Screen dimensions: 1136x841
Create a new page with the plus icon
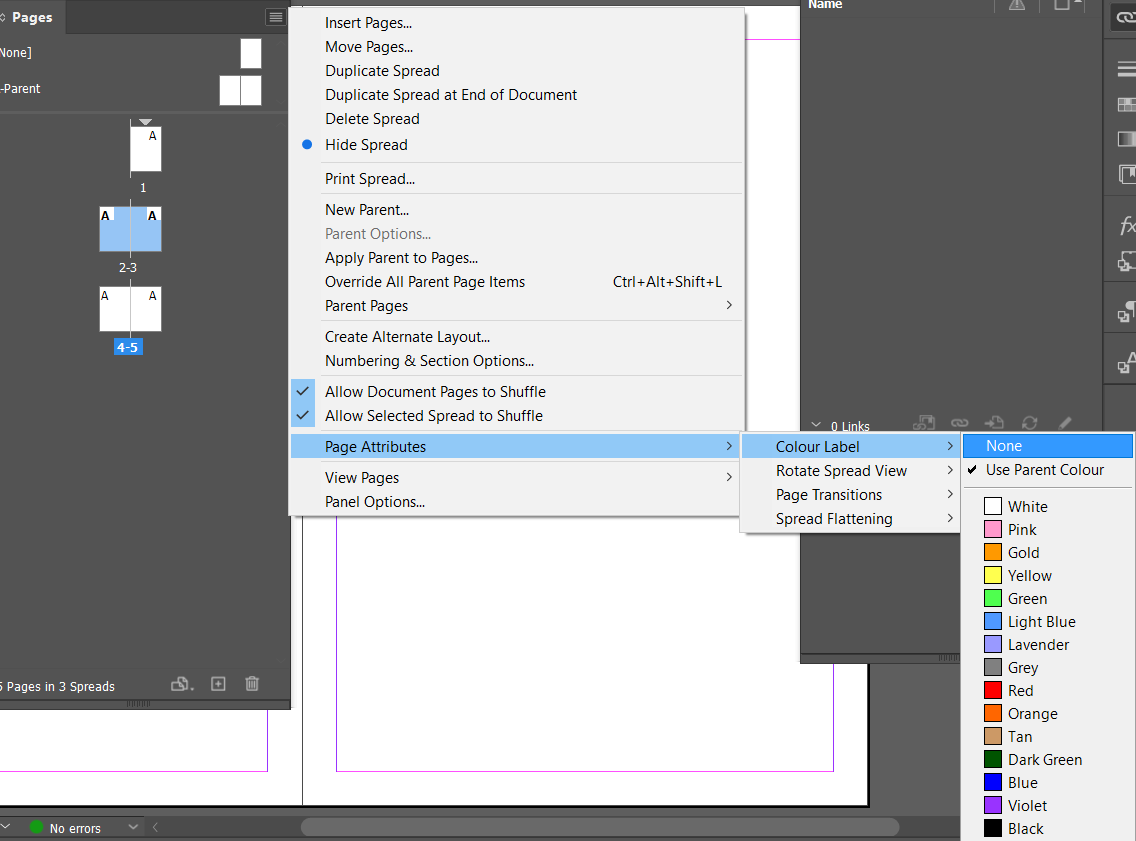click(x=218, y=684)
